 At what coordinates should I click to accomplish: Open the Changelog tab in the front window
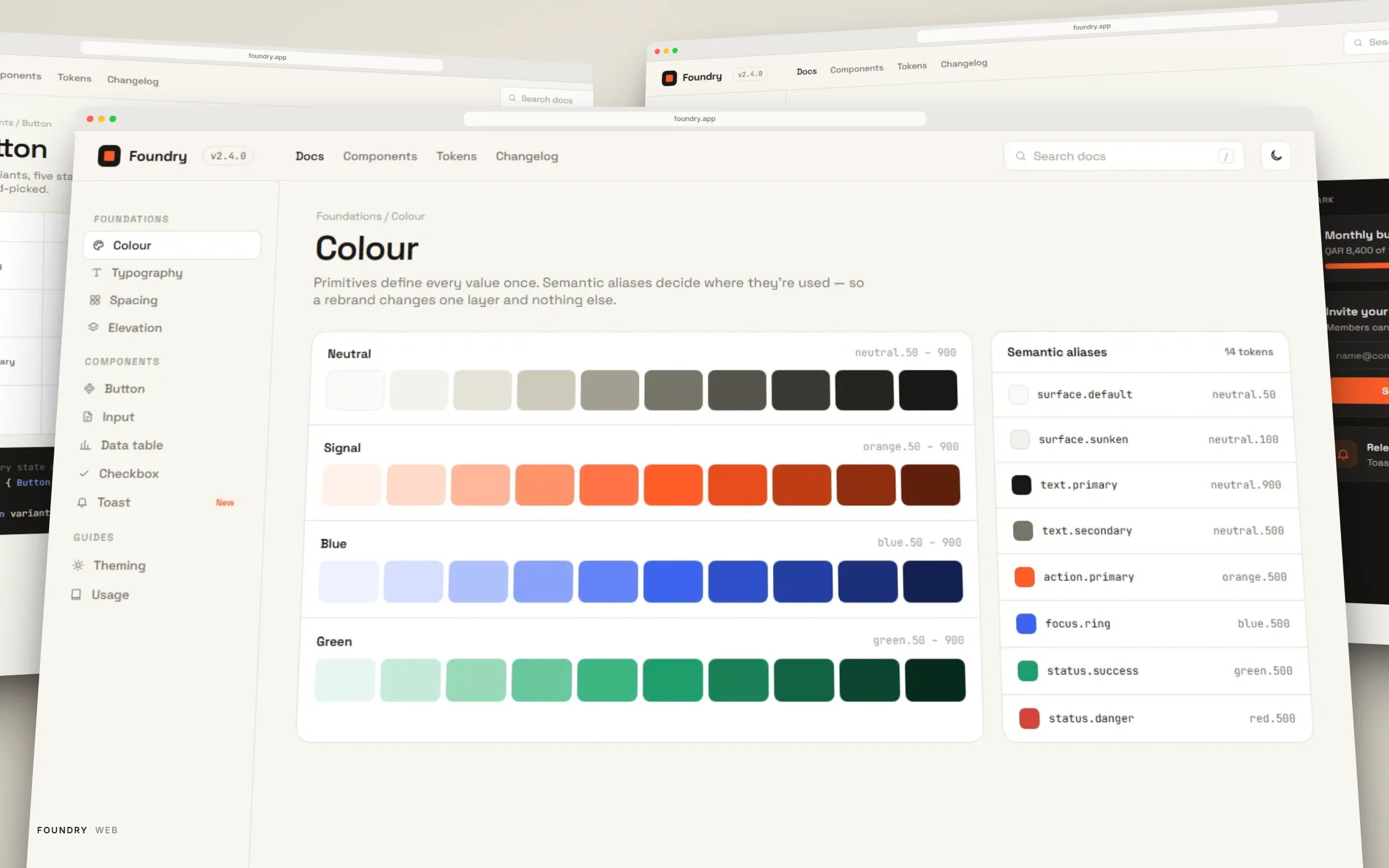click(x=527, y=156)
